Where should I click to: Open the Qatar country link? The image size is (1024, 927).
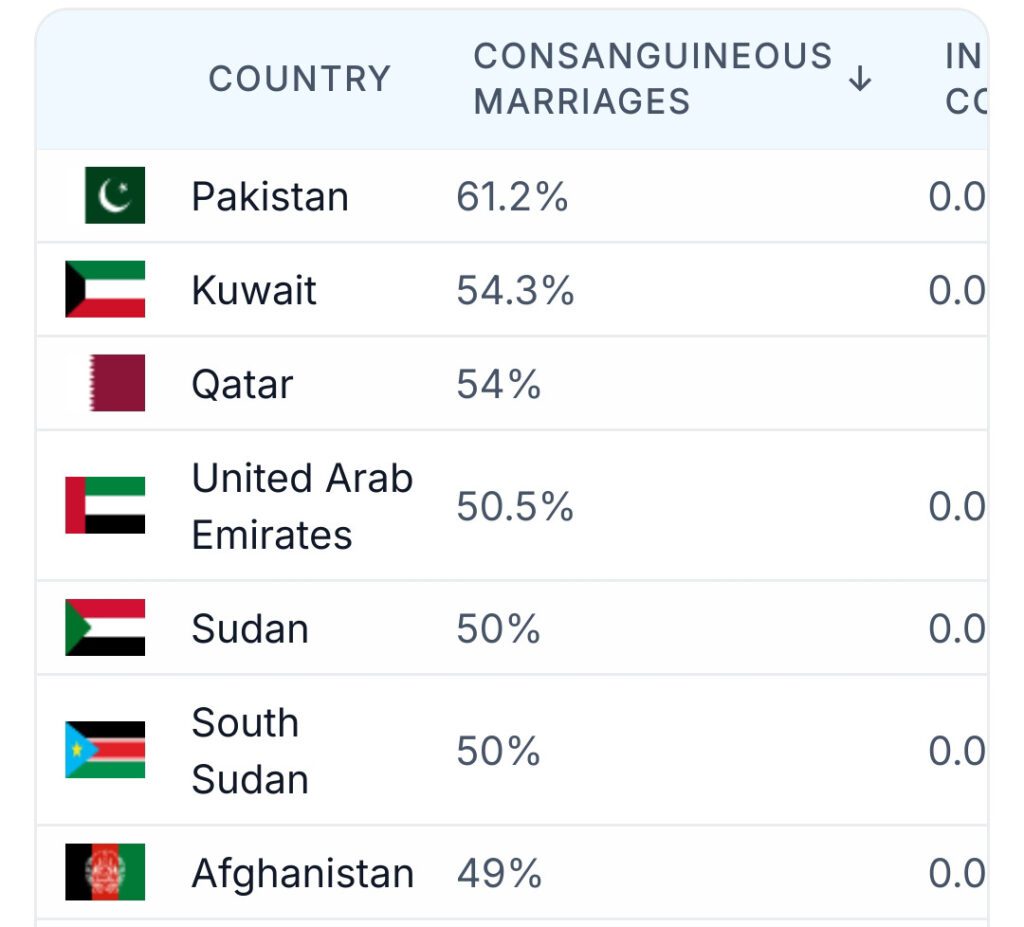pyautogui.click(x=242, y=384)
